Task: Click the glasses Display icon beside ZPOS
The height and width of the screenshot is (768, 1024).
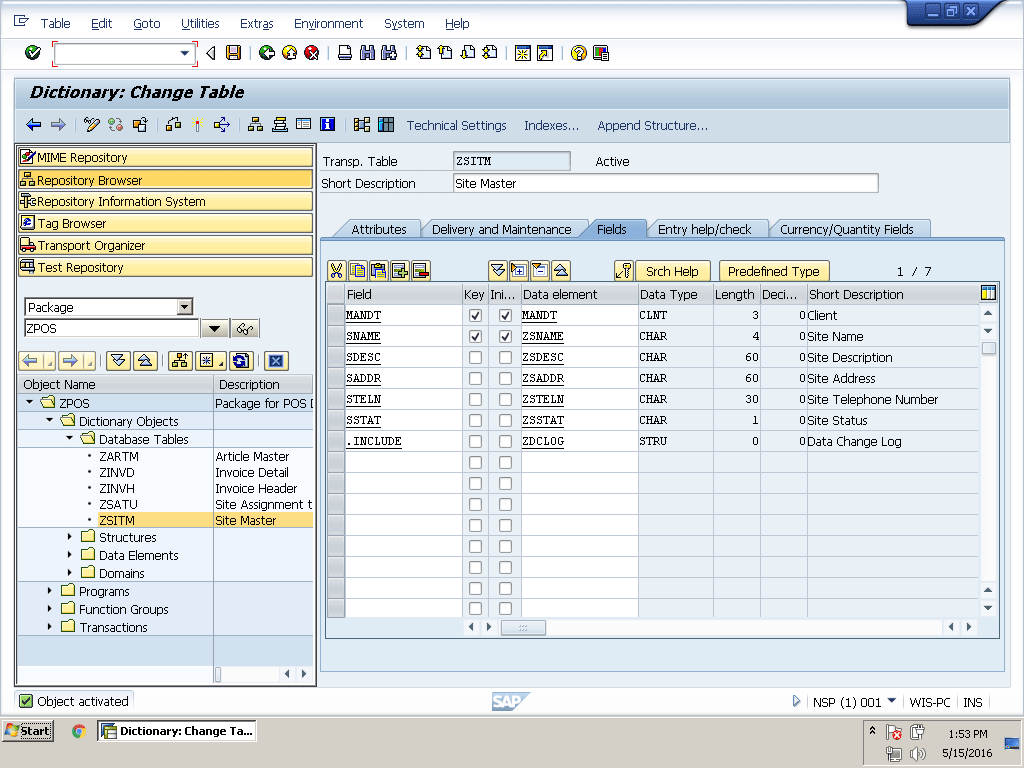Action: (x=245, y=329)
